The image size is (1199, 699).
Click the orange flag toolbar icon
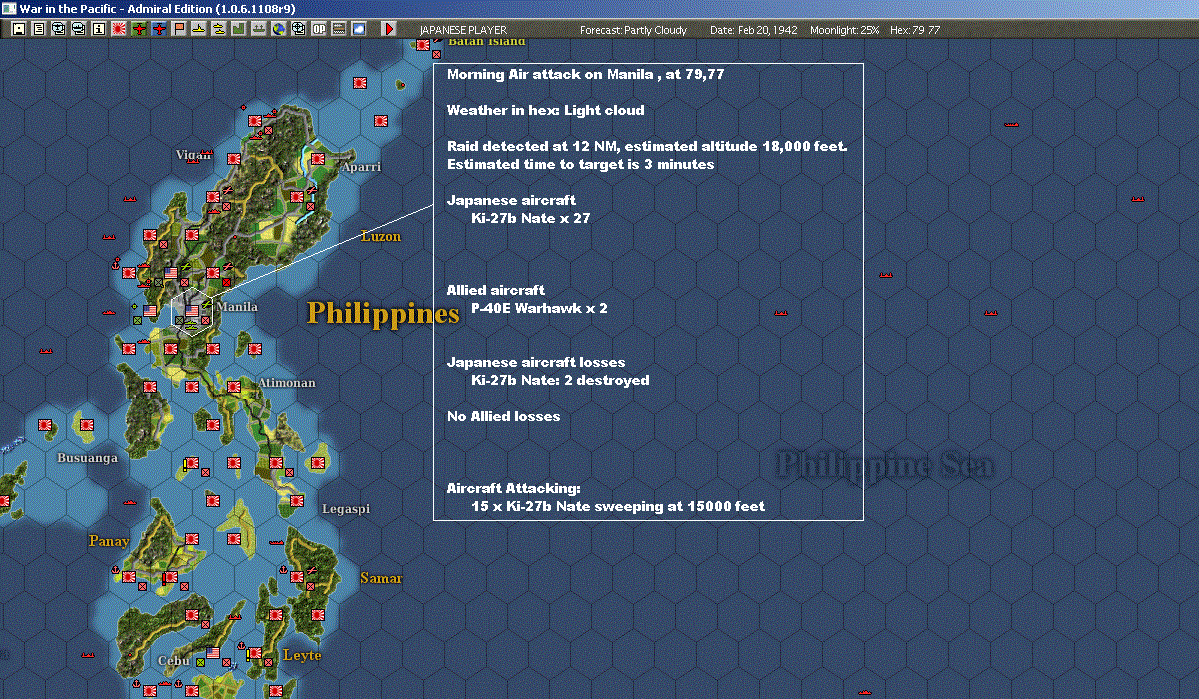[x=178, y=29]
